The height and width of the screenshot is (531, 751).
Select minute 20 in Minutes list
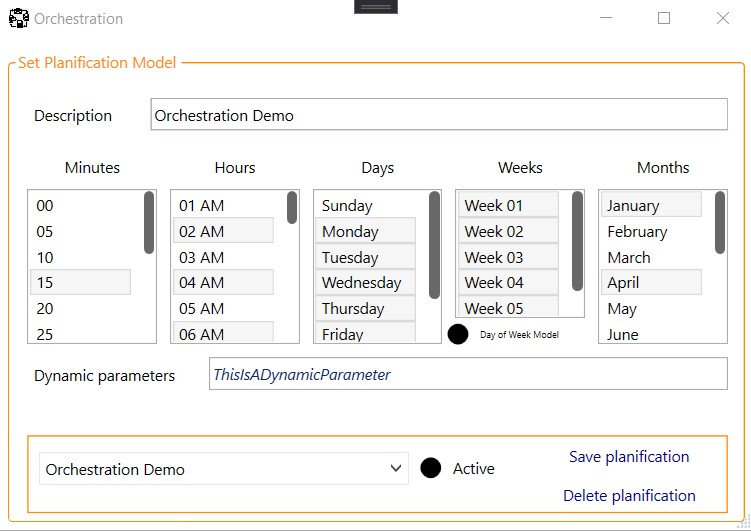click(x=80, y=308)
